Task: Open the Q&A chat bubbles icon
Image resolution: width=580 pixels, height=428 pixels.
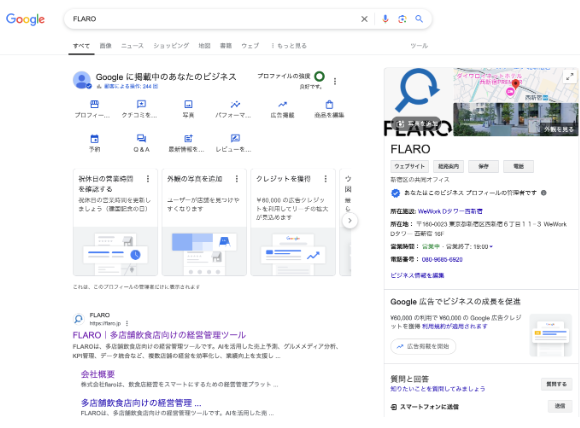Action: pyautogui.click(x=141, y=138)
